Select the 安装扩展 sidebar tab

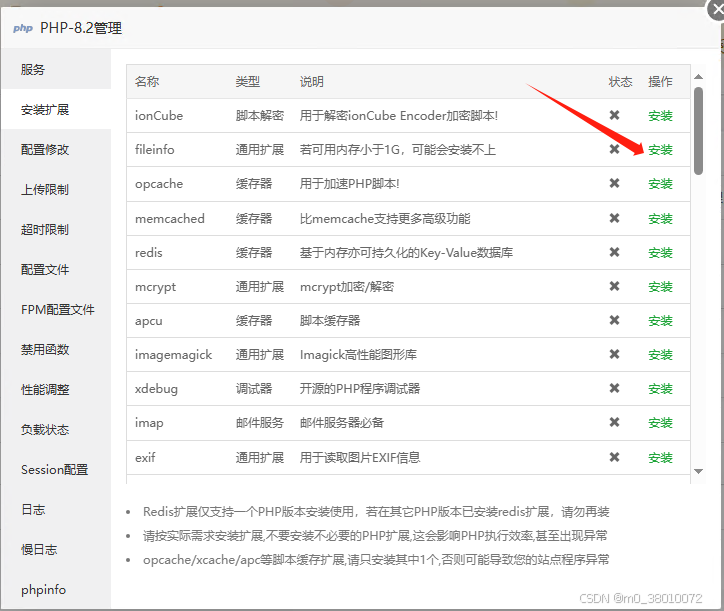click(x=56, y=109)
